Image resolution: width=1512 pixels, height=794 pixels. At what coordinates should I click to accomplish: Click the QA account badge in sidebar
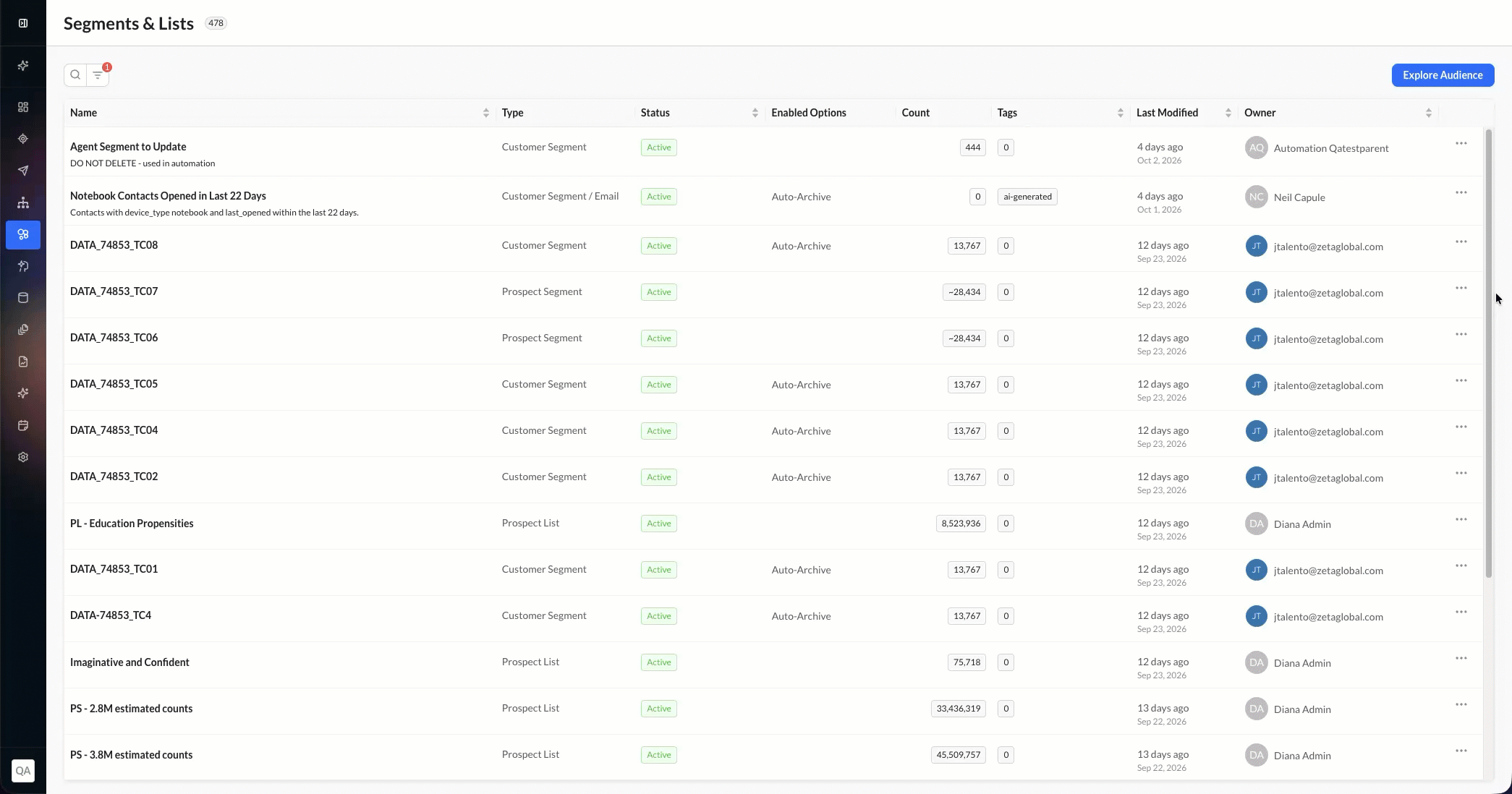23,770
